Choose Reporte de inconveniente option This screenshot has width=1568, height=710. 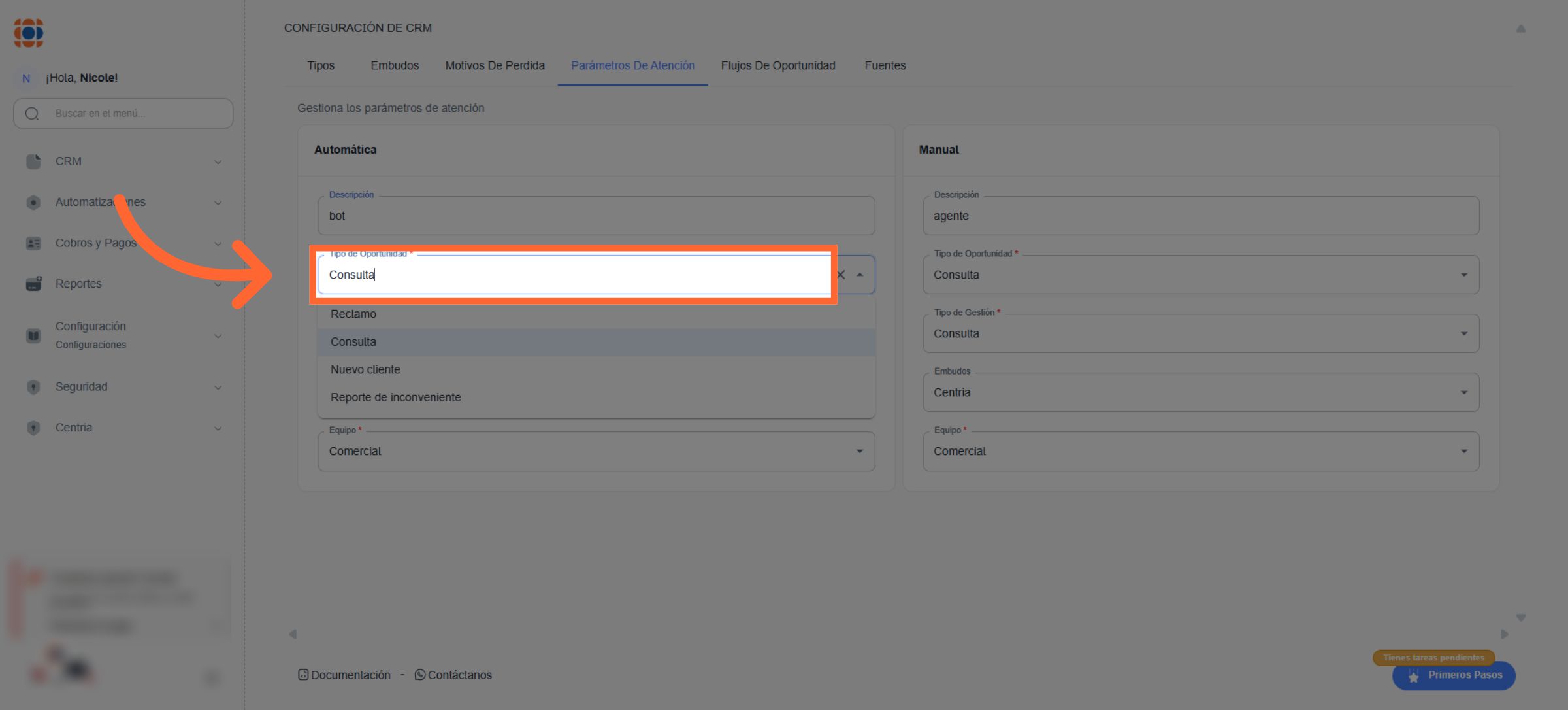[x=395, y=397]
